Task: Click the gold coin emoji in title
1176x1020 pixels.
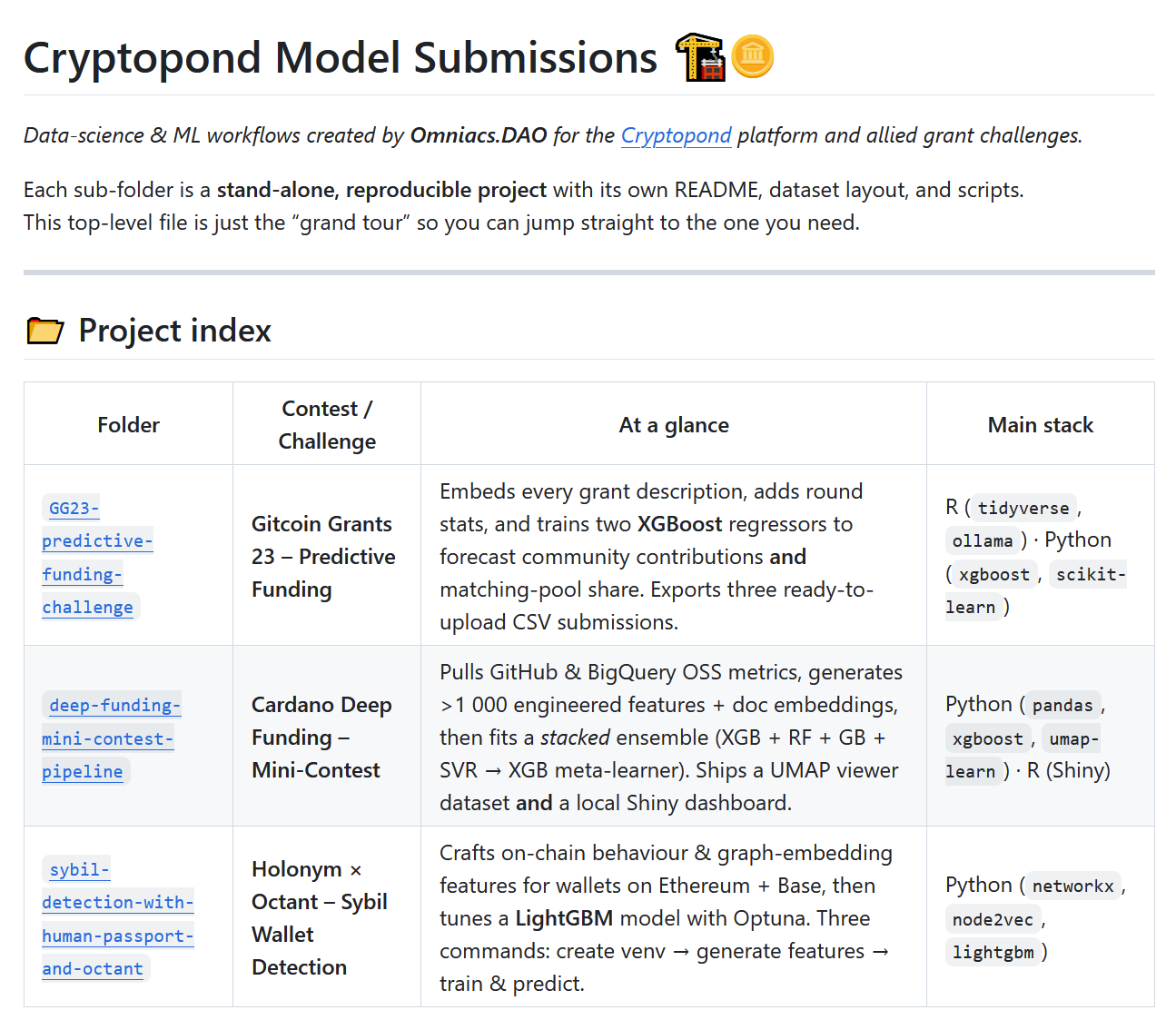Action: tap(752, 57)
